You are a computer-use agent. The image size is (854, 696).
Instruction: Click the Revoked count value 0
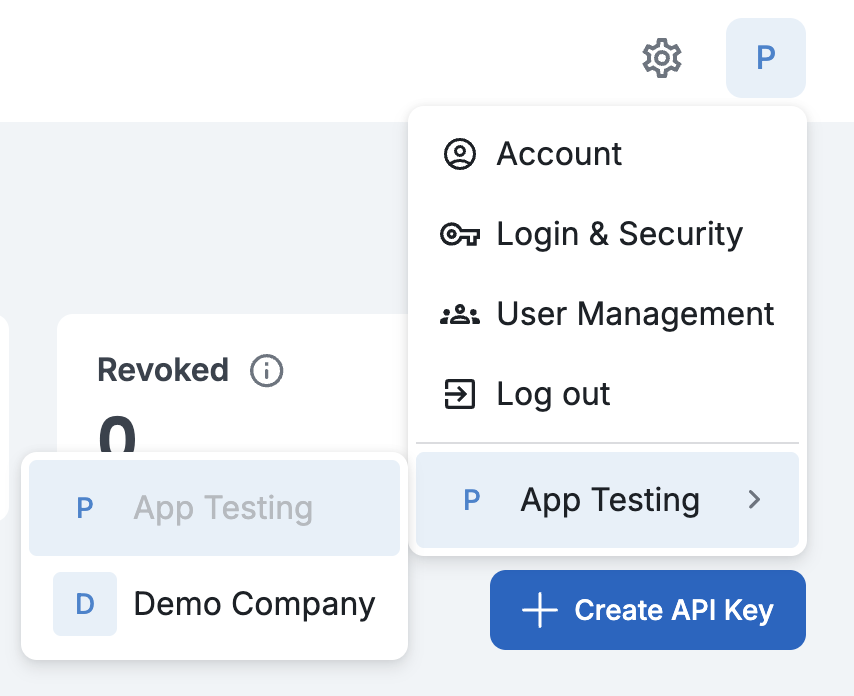[x=117, y=435]
